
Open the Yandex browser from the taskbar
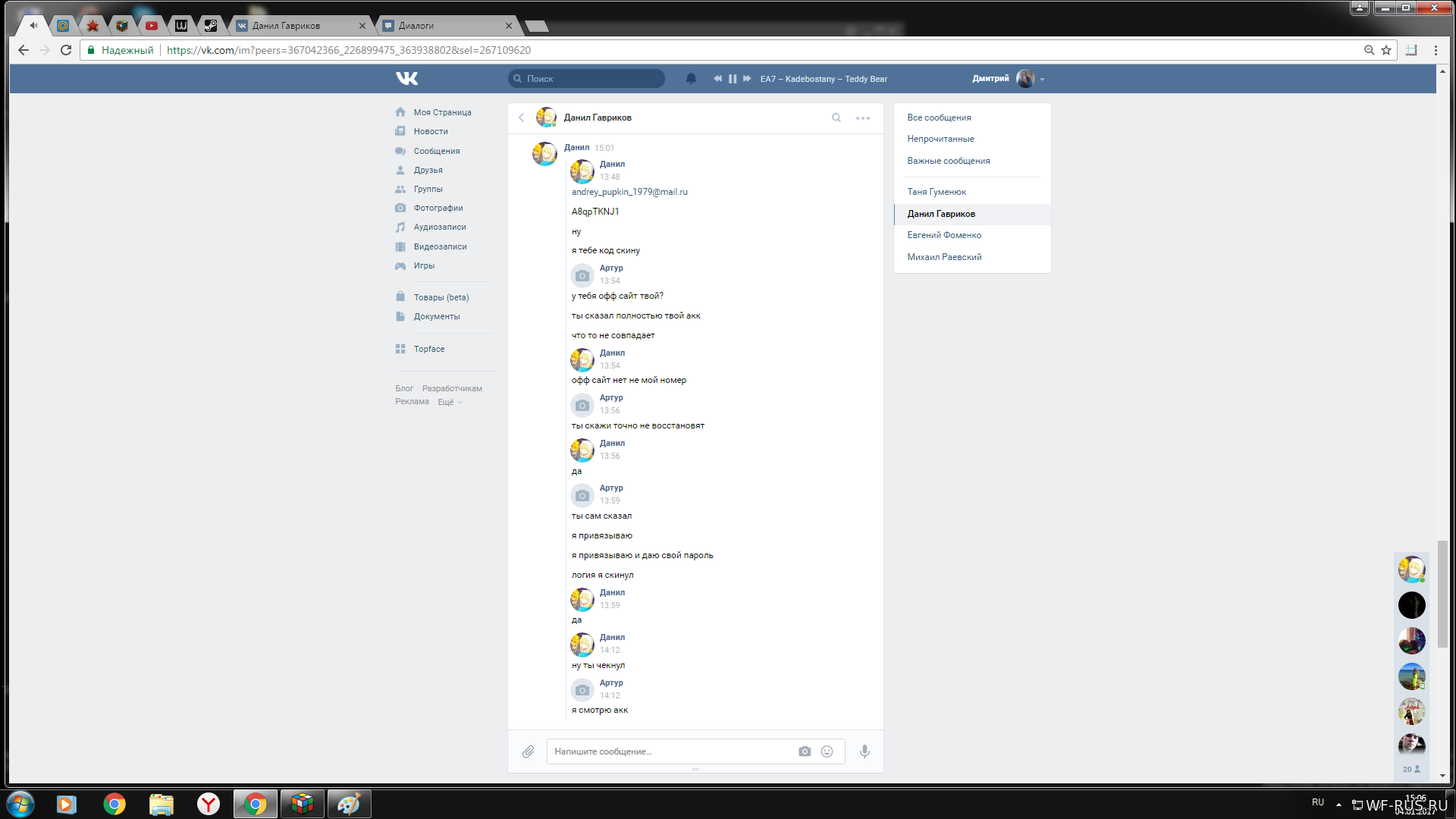coord(209,804)
